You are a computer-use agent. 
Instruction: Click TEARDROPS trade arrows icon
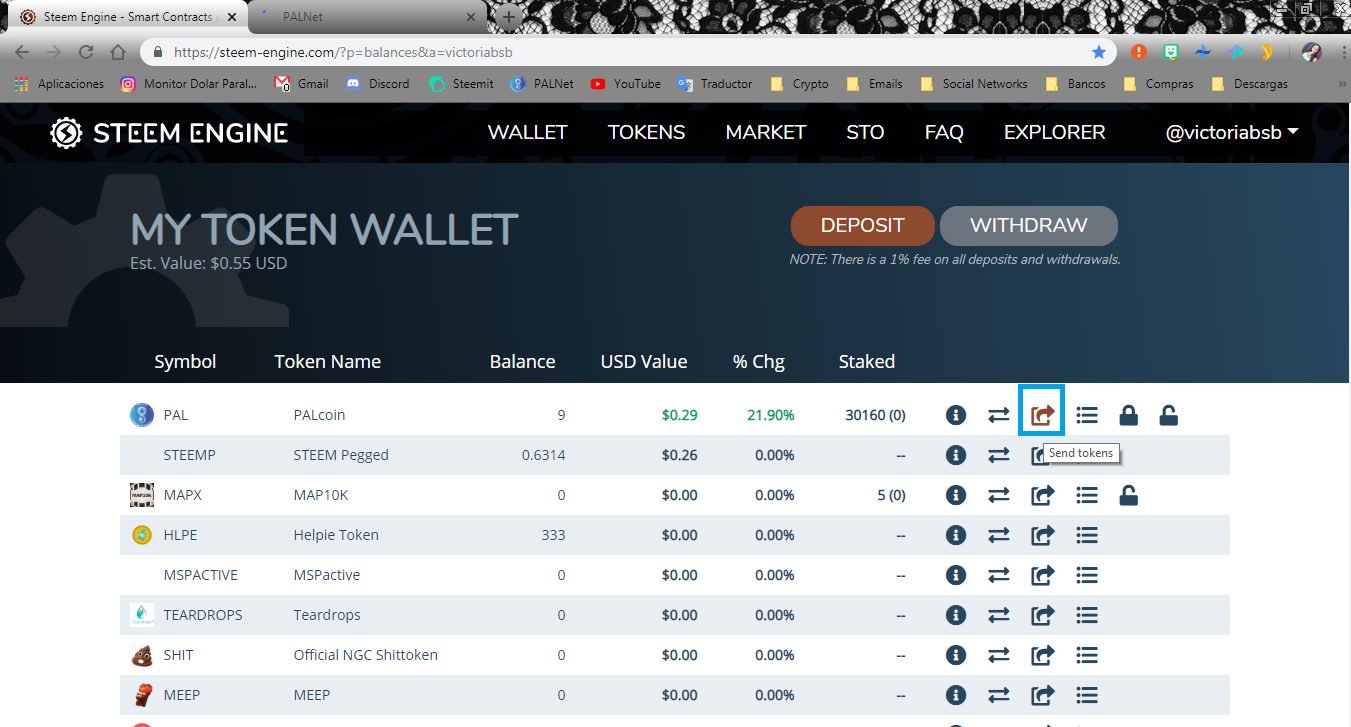tap(999, 615)
